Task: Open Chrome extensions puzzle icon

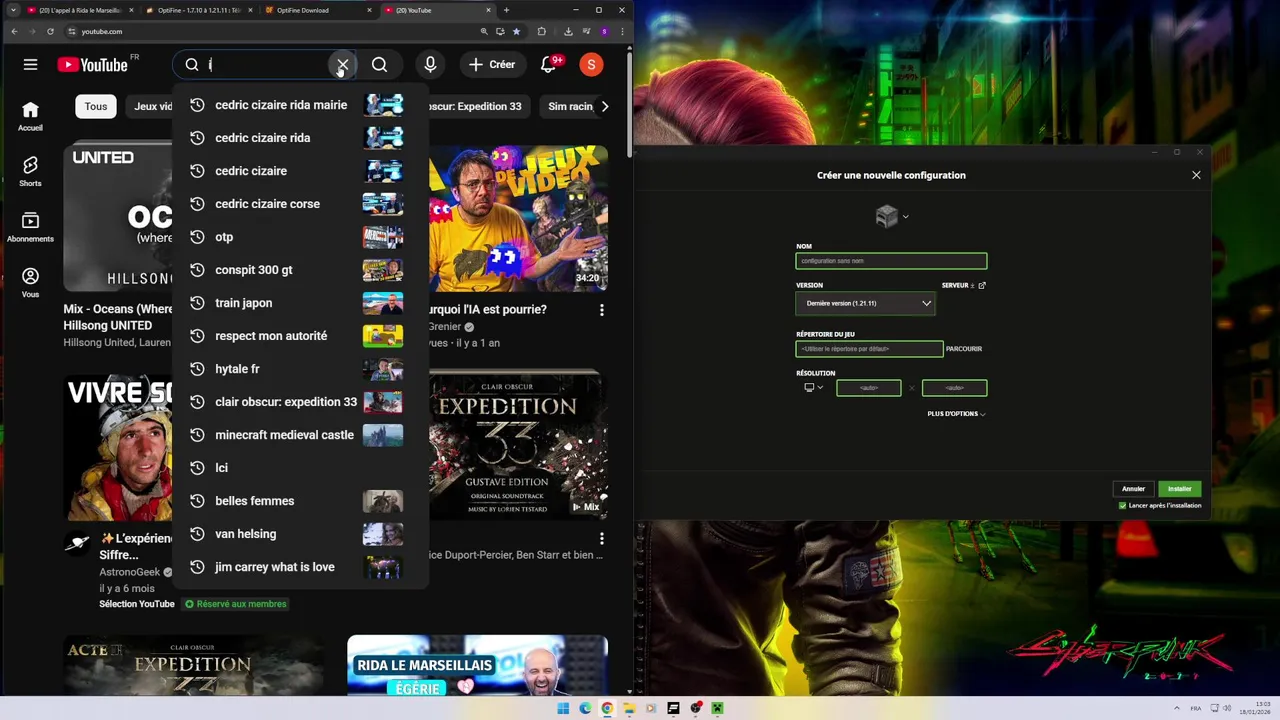Action: click(x=542, y=31)
